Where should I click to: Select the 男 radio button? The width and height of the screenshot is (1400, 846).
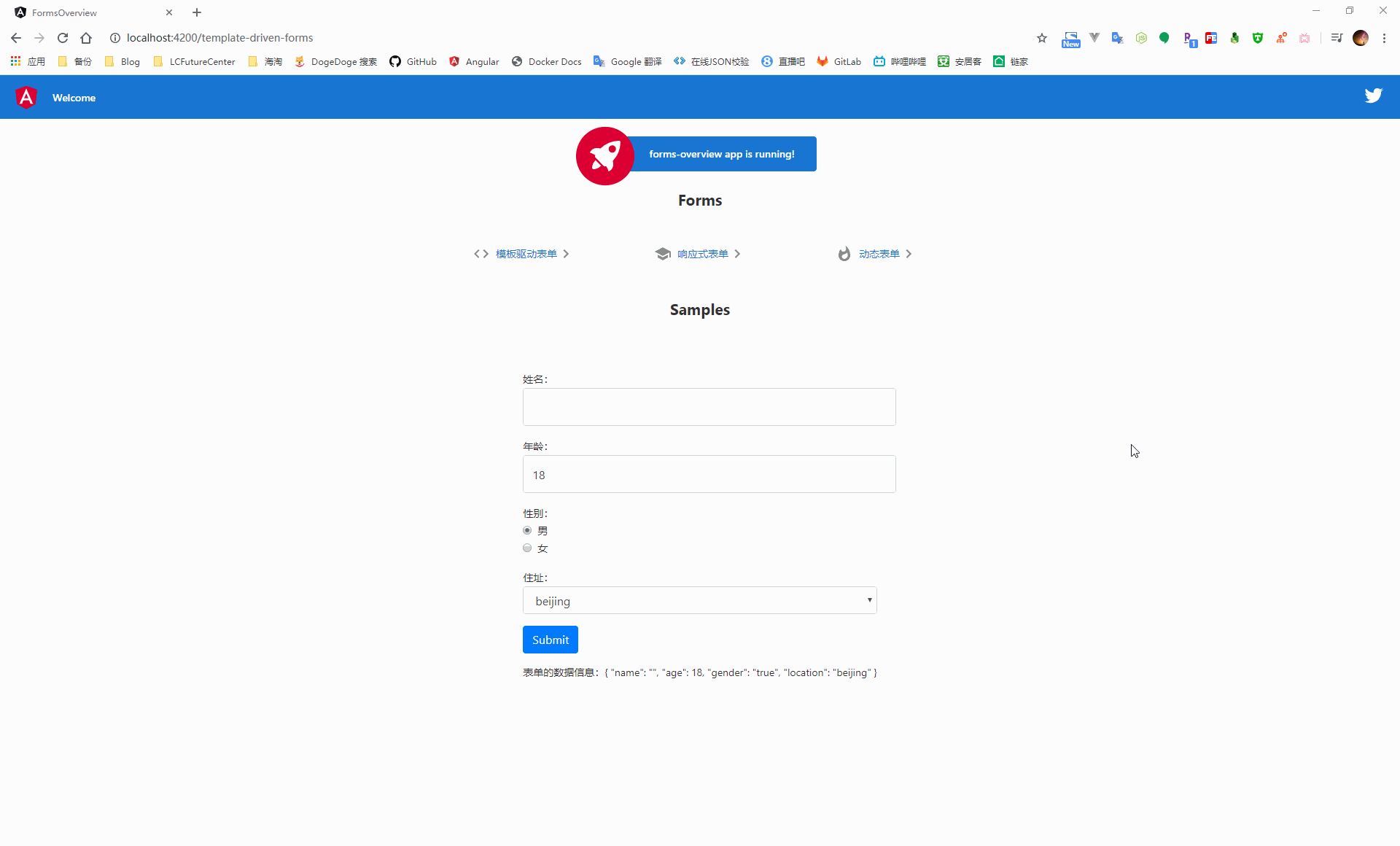527,530
